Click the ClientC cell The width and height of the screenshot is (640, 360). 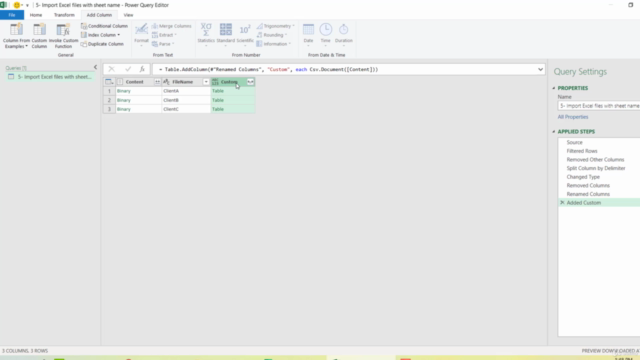pos(186,109)
